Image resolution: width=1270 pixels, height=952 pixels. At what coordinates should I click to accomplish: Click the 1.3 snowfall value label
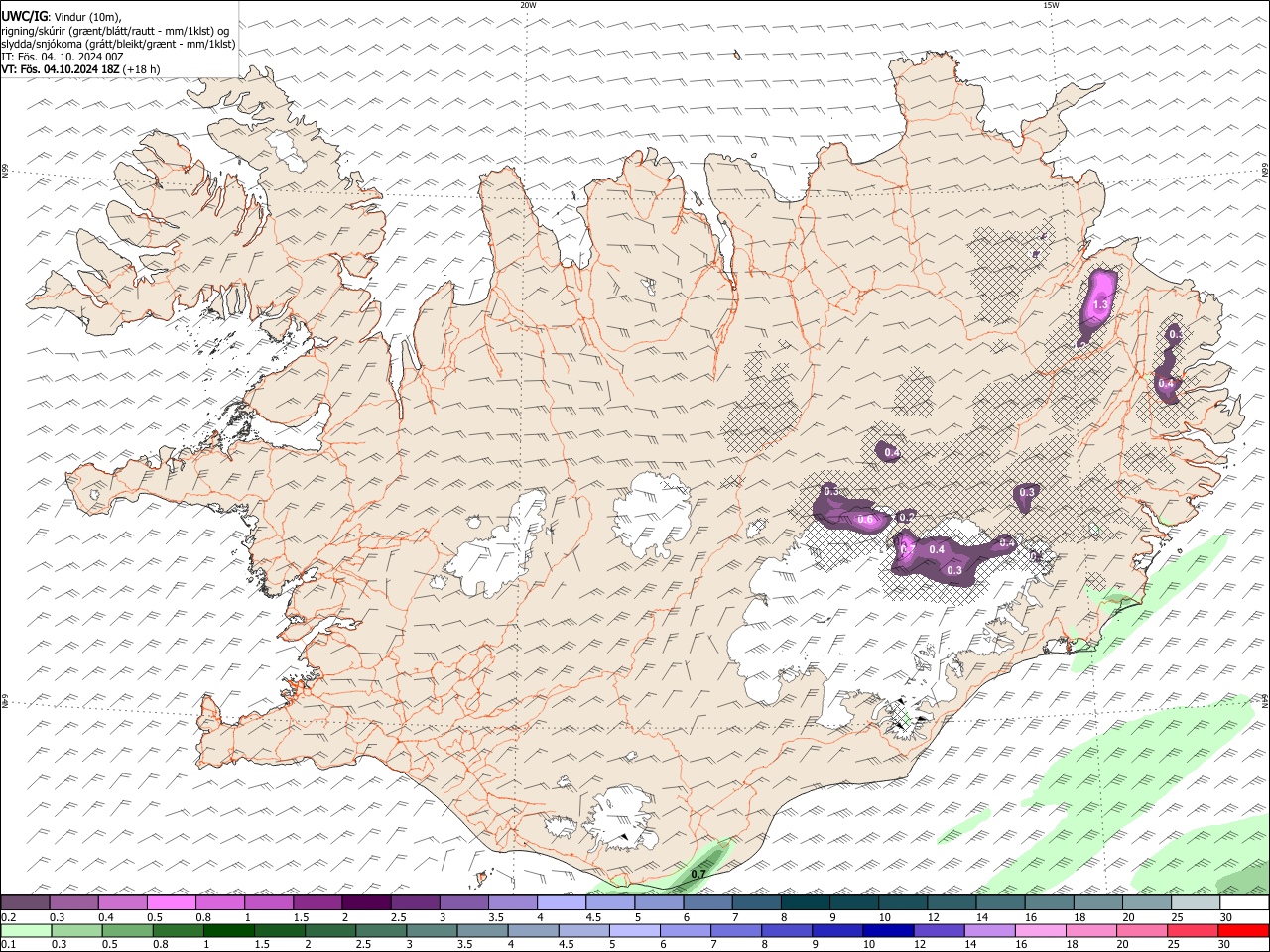pyautogui.click(x=1098, y=306)
